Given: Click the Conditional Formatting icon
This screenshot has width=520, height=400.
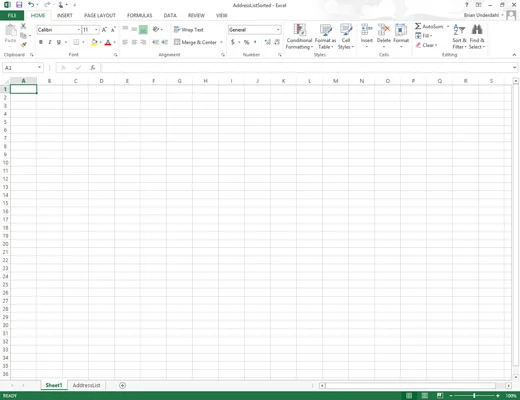Looking at the screenshot, I should (x=300, y=30).
